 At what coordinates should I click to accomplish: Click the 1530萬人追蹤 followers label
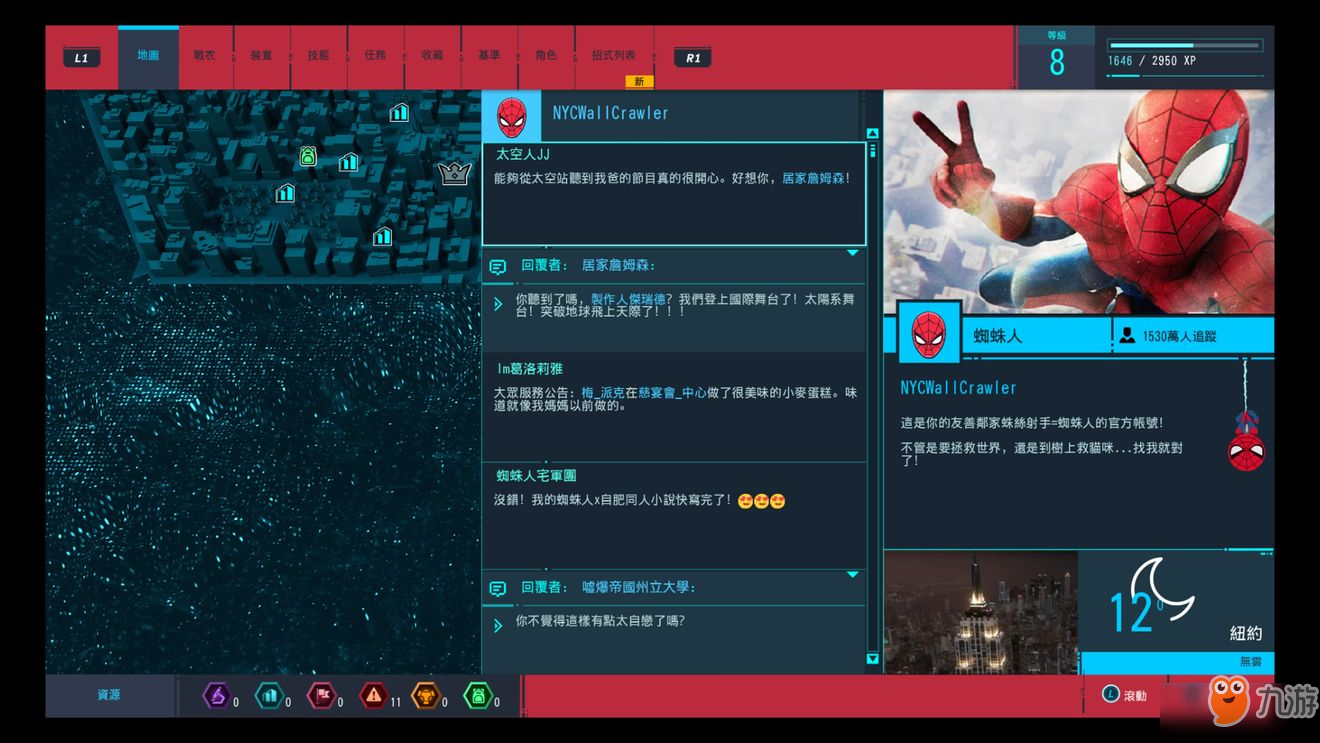pos(1179,337)
